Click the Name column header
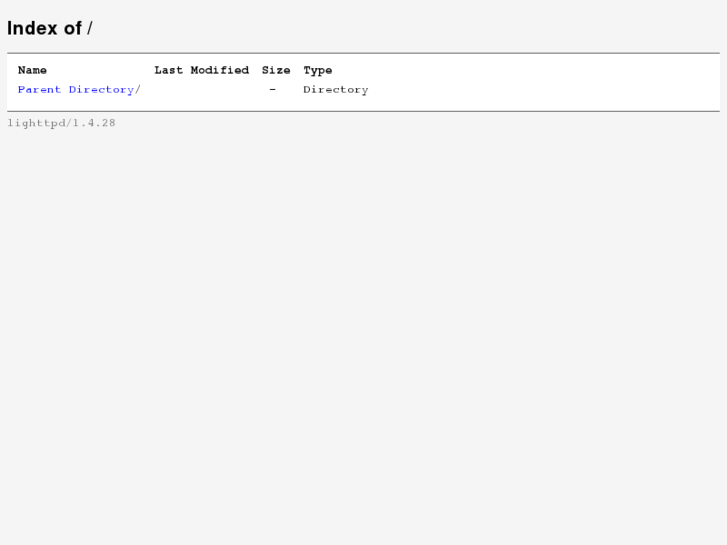 click(x=32, y=70)
